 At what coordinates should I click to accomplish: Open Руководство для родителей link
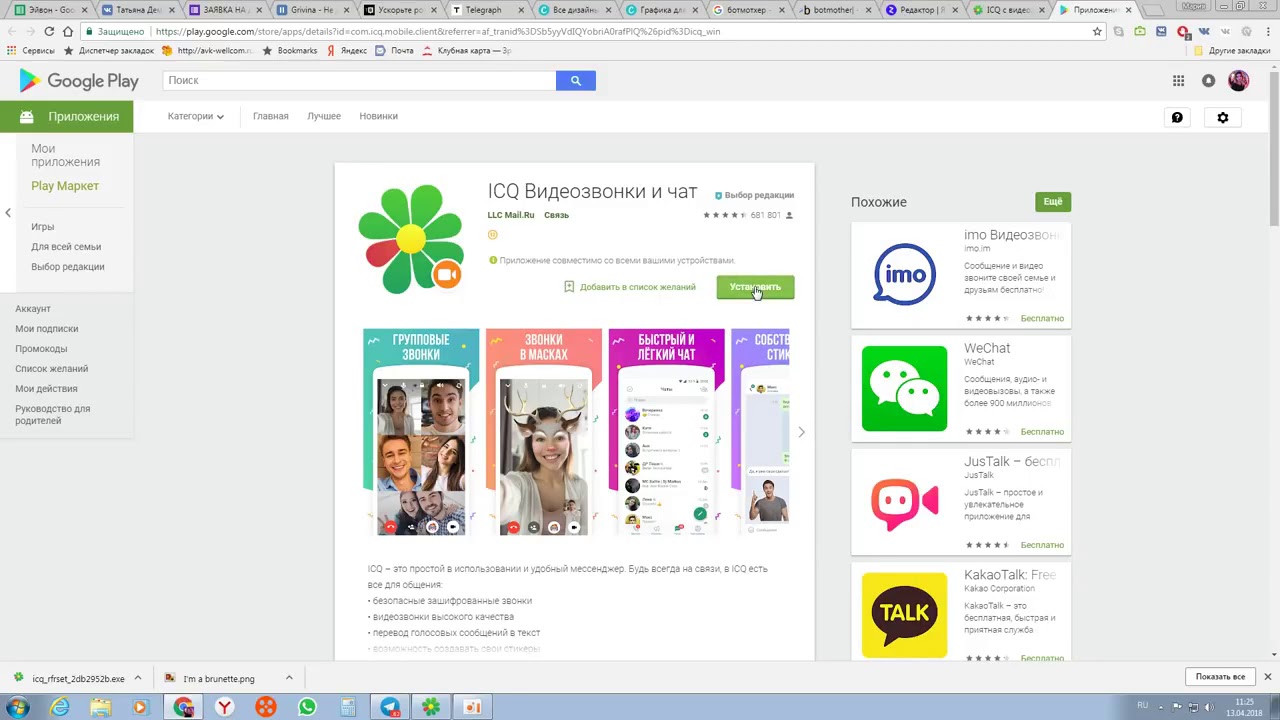[52, 415]
